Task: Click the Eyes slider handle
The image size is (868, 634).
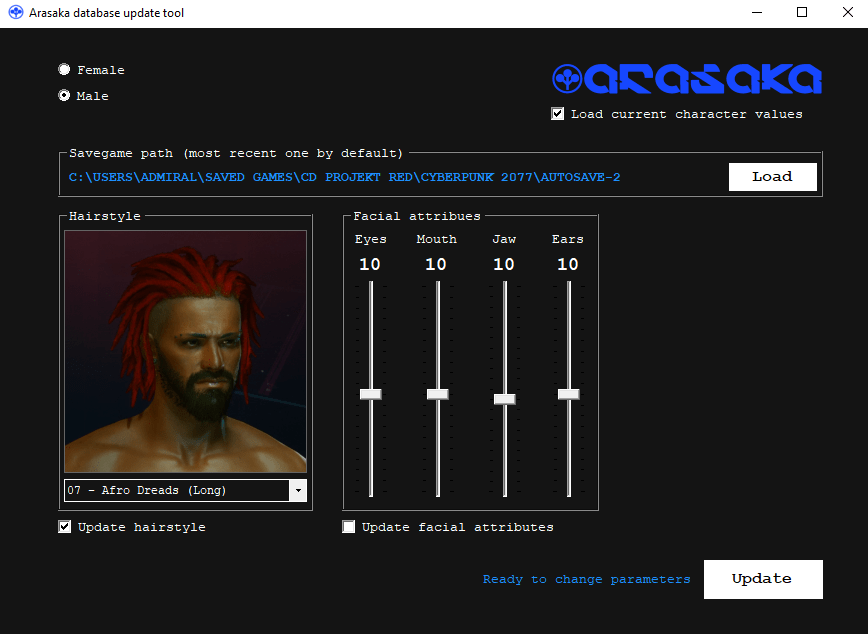Action: click(x=371, y=394)
